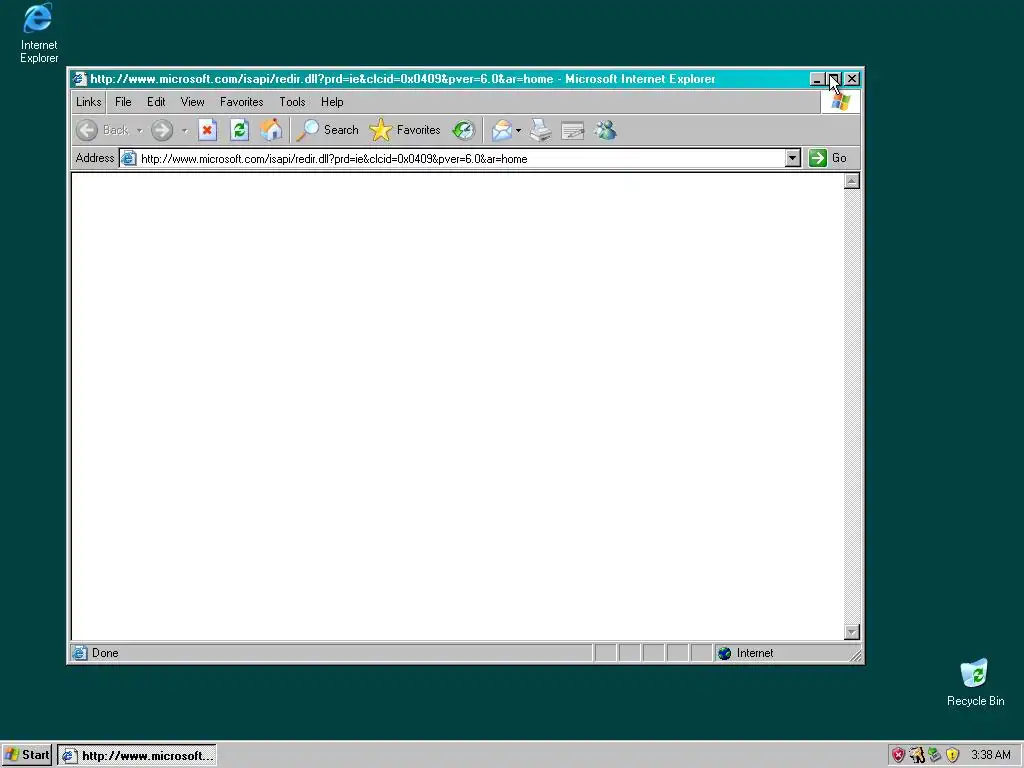Open the Tools menu
The width and height of the screenshot is (1024, 768).
tap(292, 102)
